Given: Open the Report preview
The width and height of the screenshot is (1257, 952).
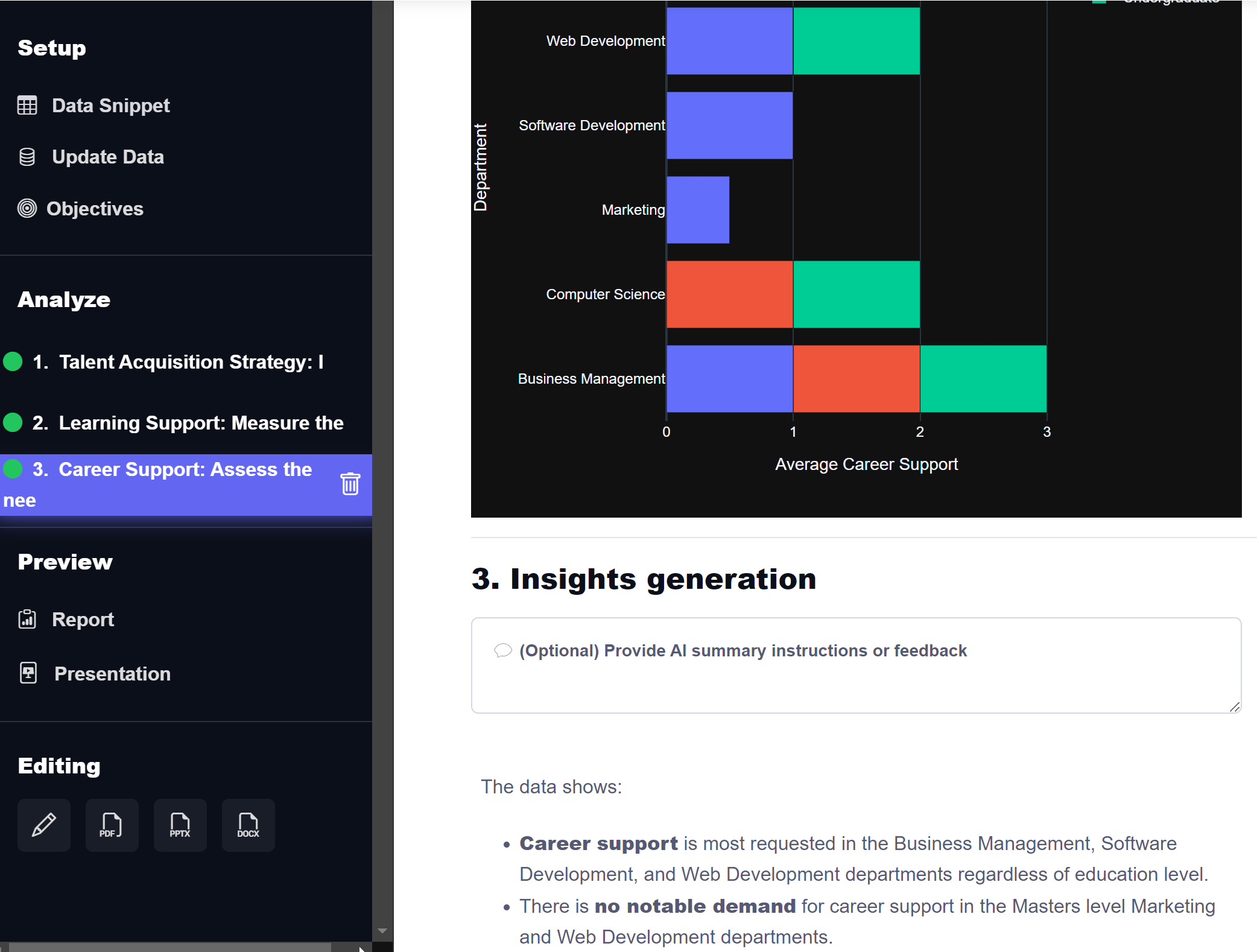Looking at the screenshot, I should click(83, 620).
